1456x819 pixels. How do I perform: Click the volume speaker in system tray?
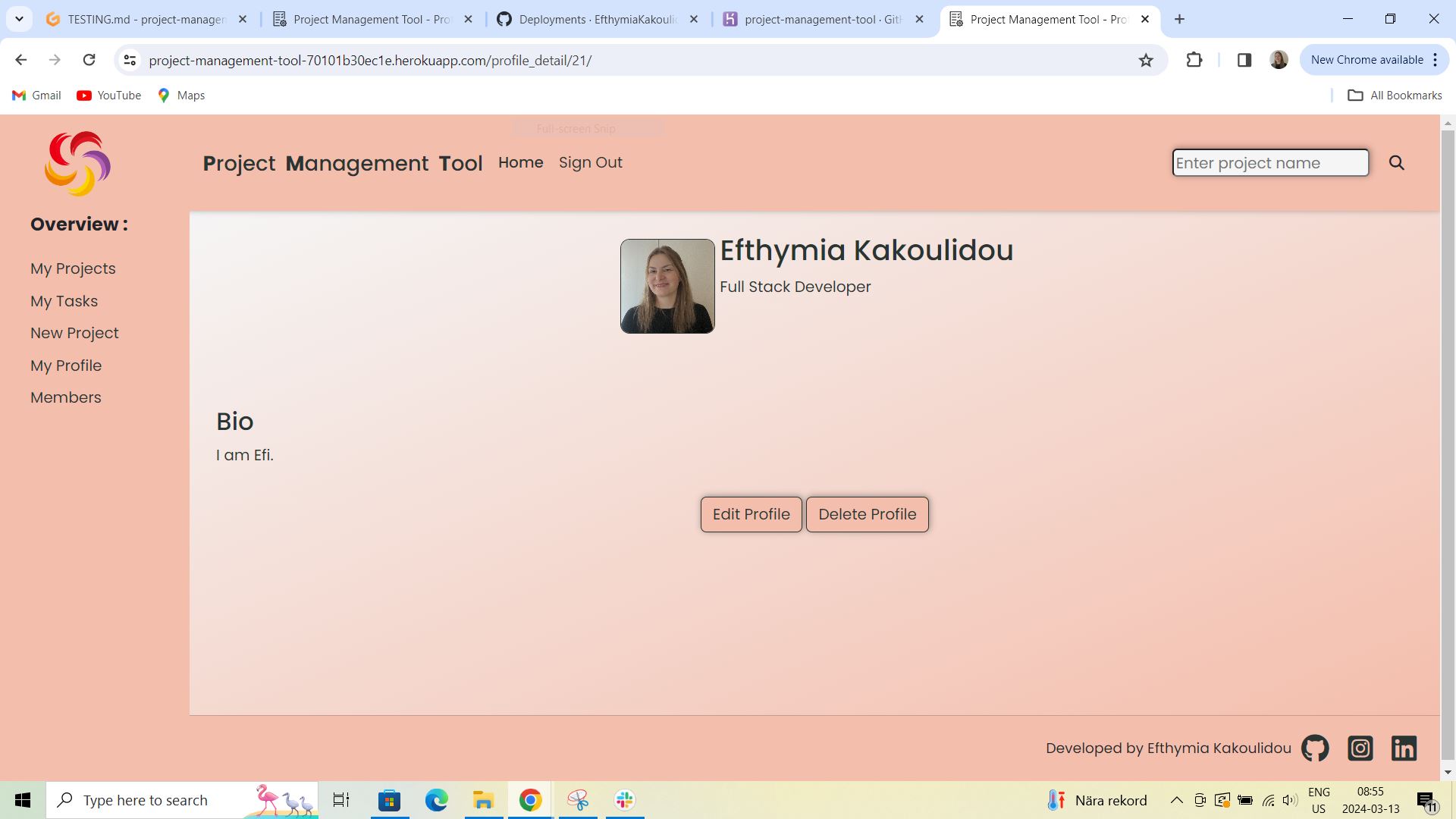click(1291, 799)
